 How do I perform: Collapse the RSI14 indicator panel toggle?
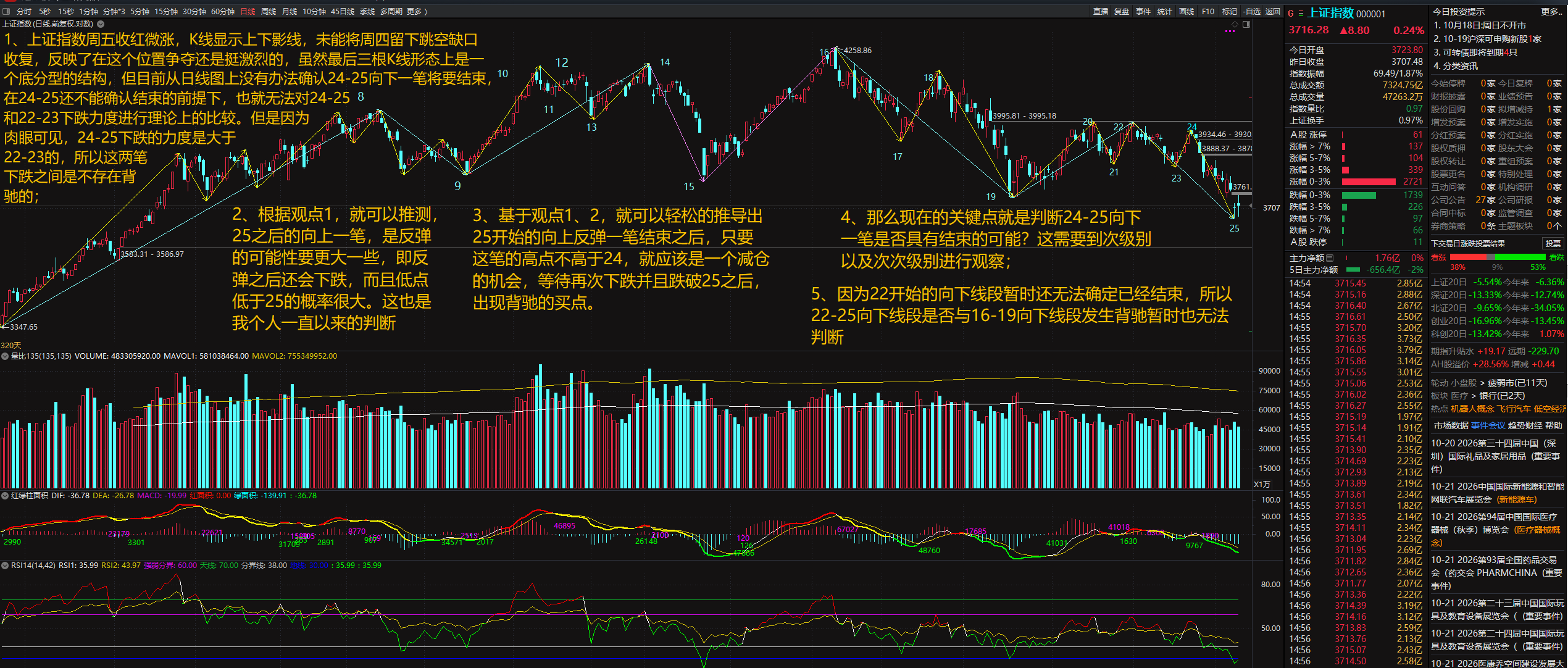[5, 566]
